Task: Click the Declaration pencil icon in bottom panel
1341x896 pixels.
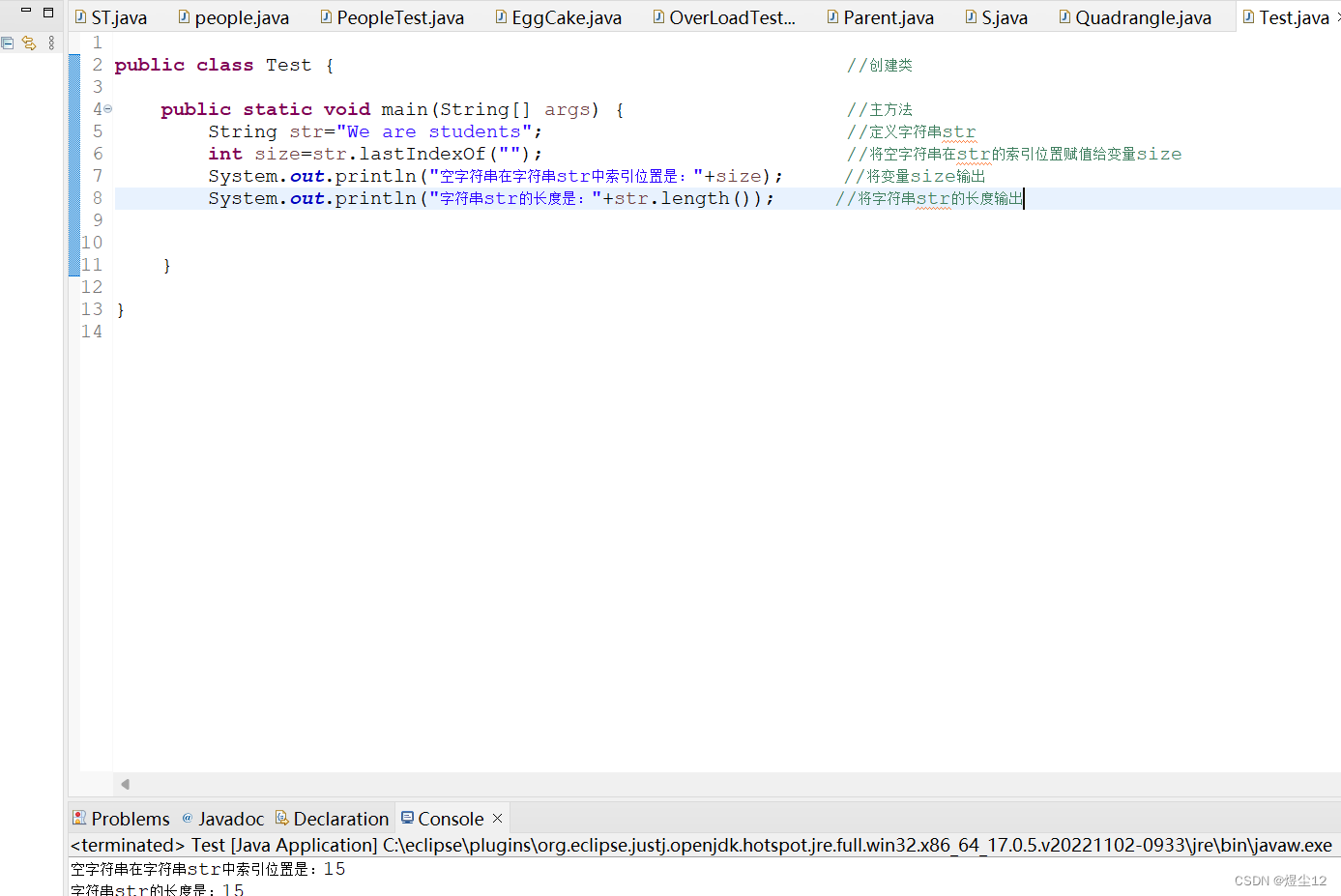Action: tap(280, 819)
